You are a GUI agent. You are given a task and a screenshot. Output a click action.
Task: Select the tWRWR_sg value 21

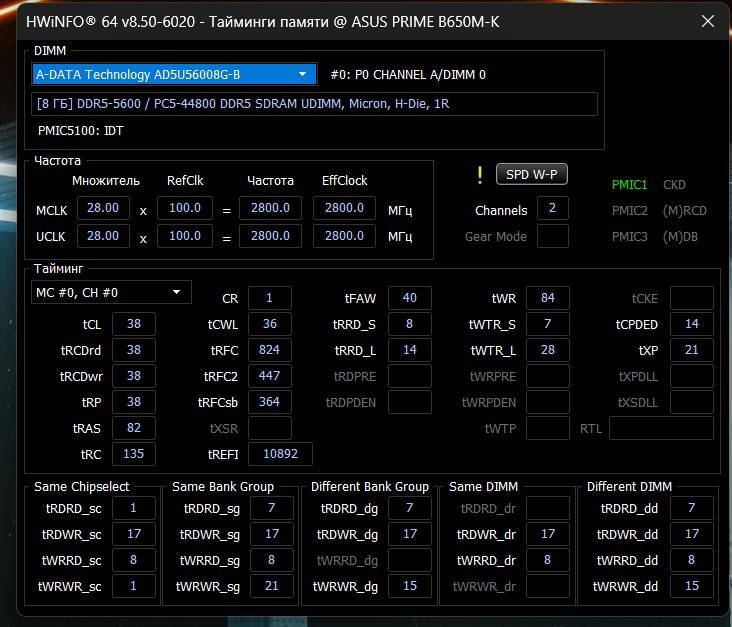tap(272, 586)
